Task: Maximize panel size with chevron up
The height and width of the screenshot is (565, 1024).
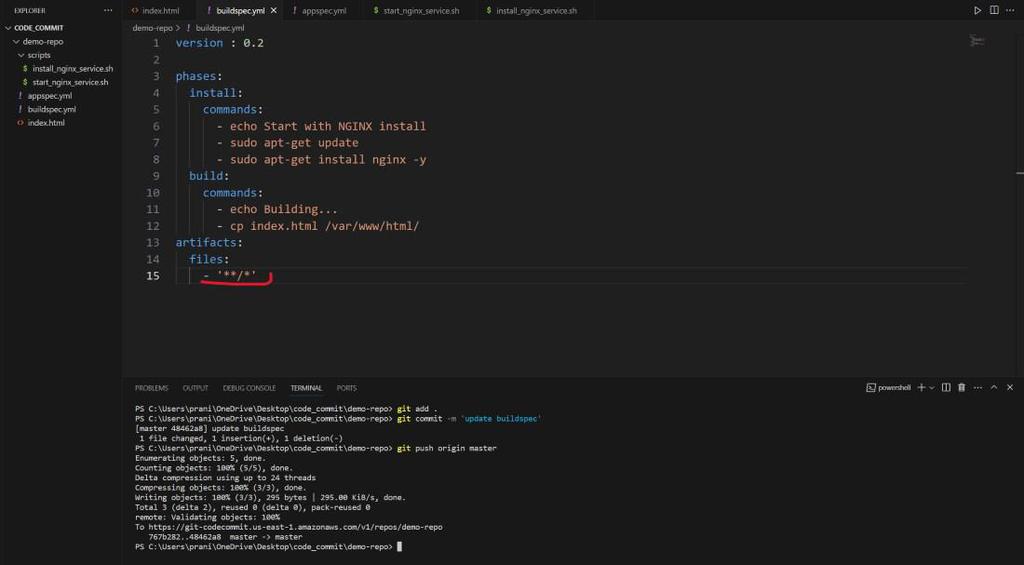Action: click(994, 387)
